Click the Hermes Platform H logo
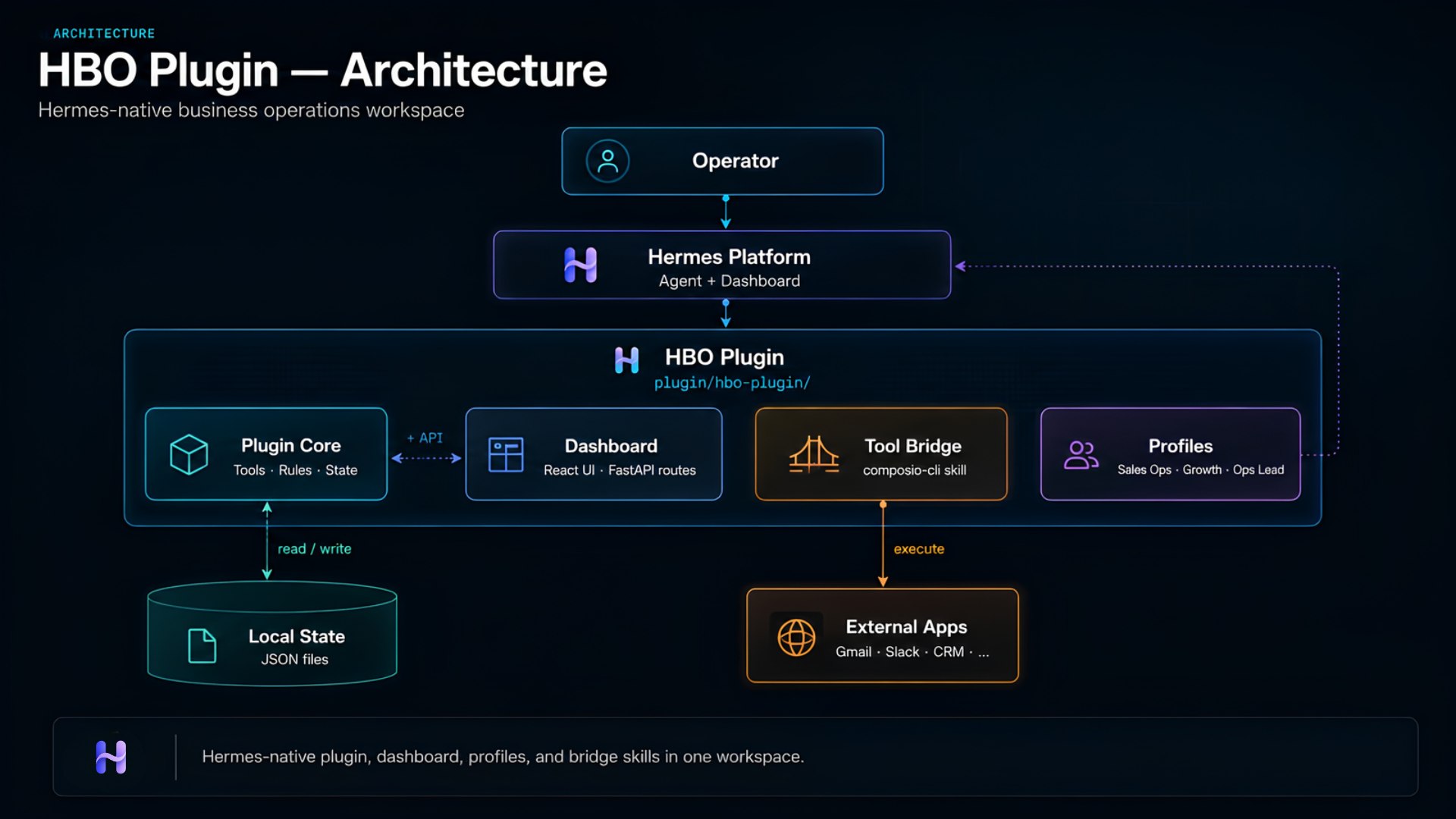The image size is (1456, 819). pyautogui.click(x=581, y=265)
